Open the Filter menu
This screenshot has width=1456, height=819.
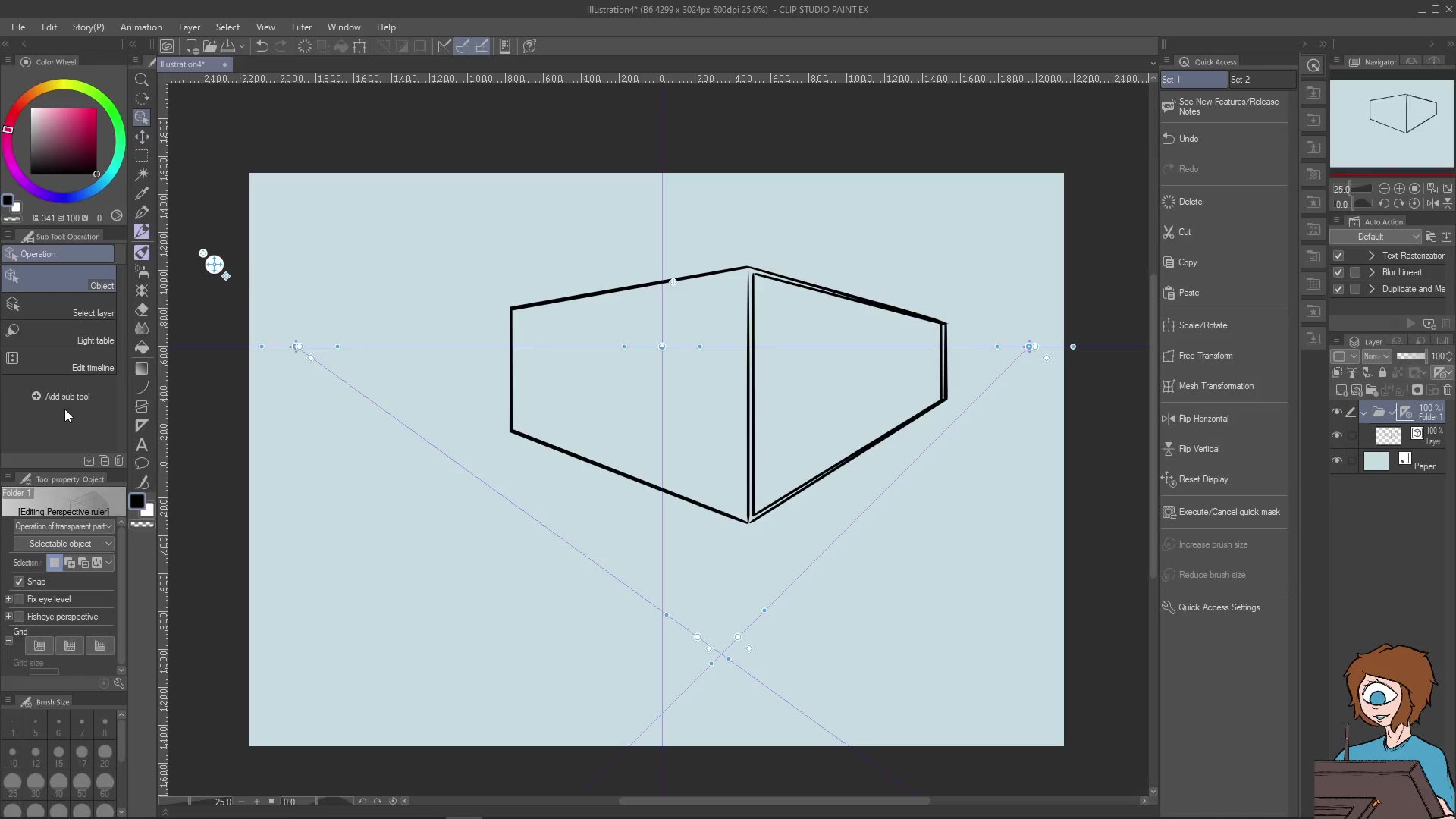coord(302,27)
